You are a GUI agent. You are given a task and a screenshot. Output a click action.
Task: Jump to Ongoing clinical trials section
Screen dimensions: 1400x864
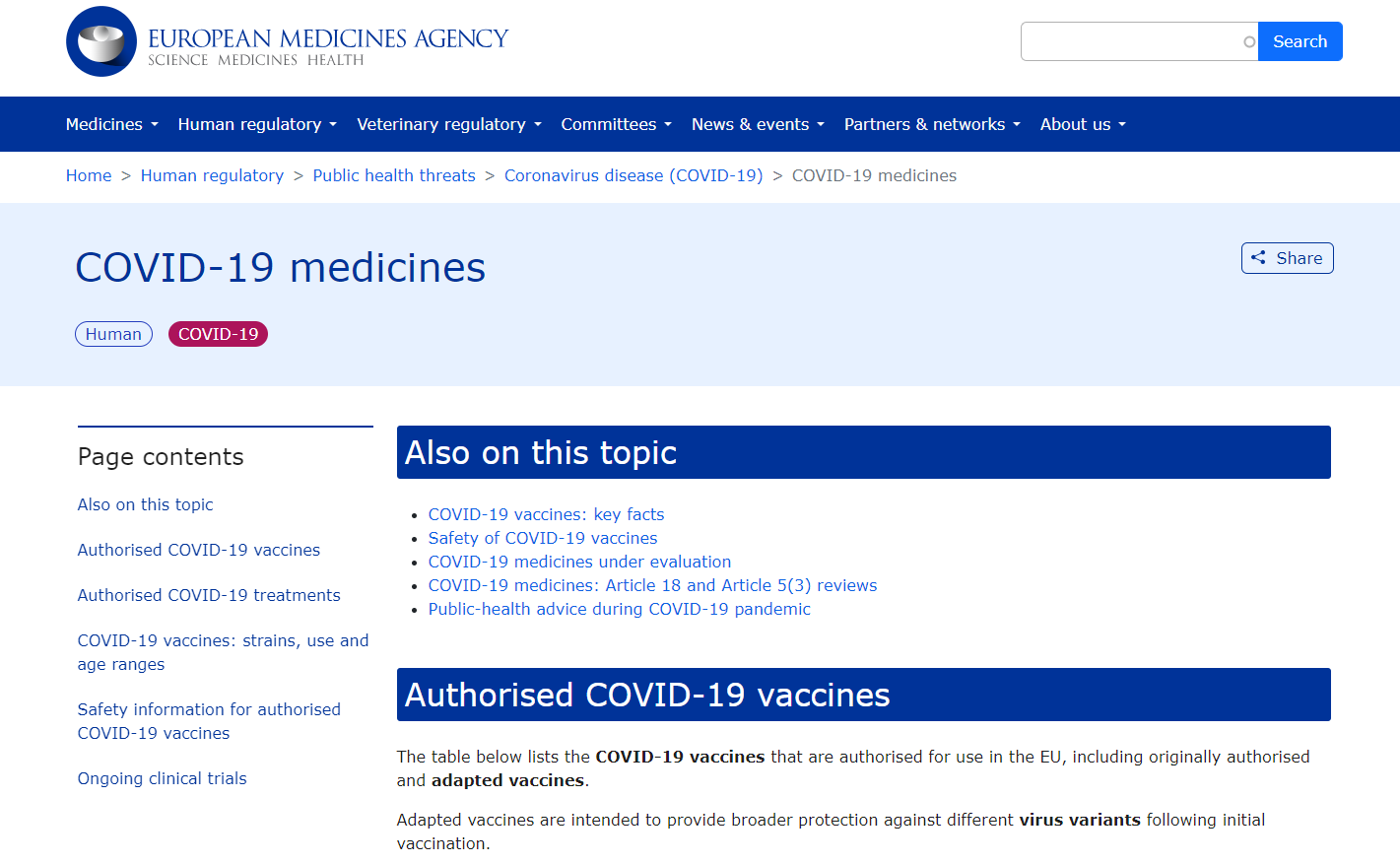[x=163, y=778]
